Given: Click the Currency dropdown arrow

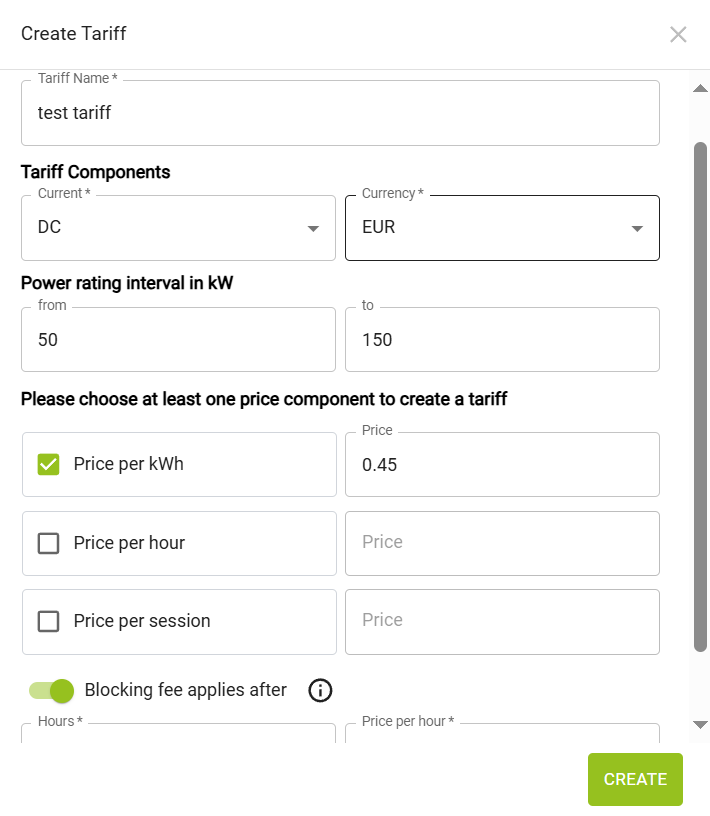Looking at the screenshot, I should click(637, 228).
